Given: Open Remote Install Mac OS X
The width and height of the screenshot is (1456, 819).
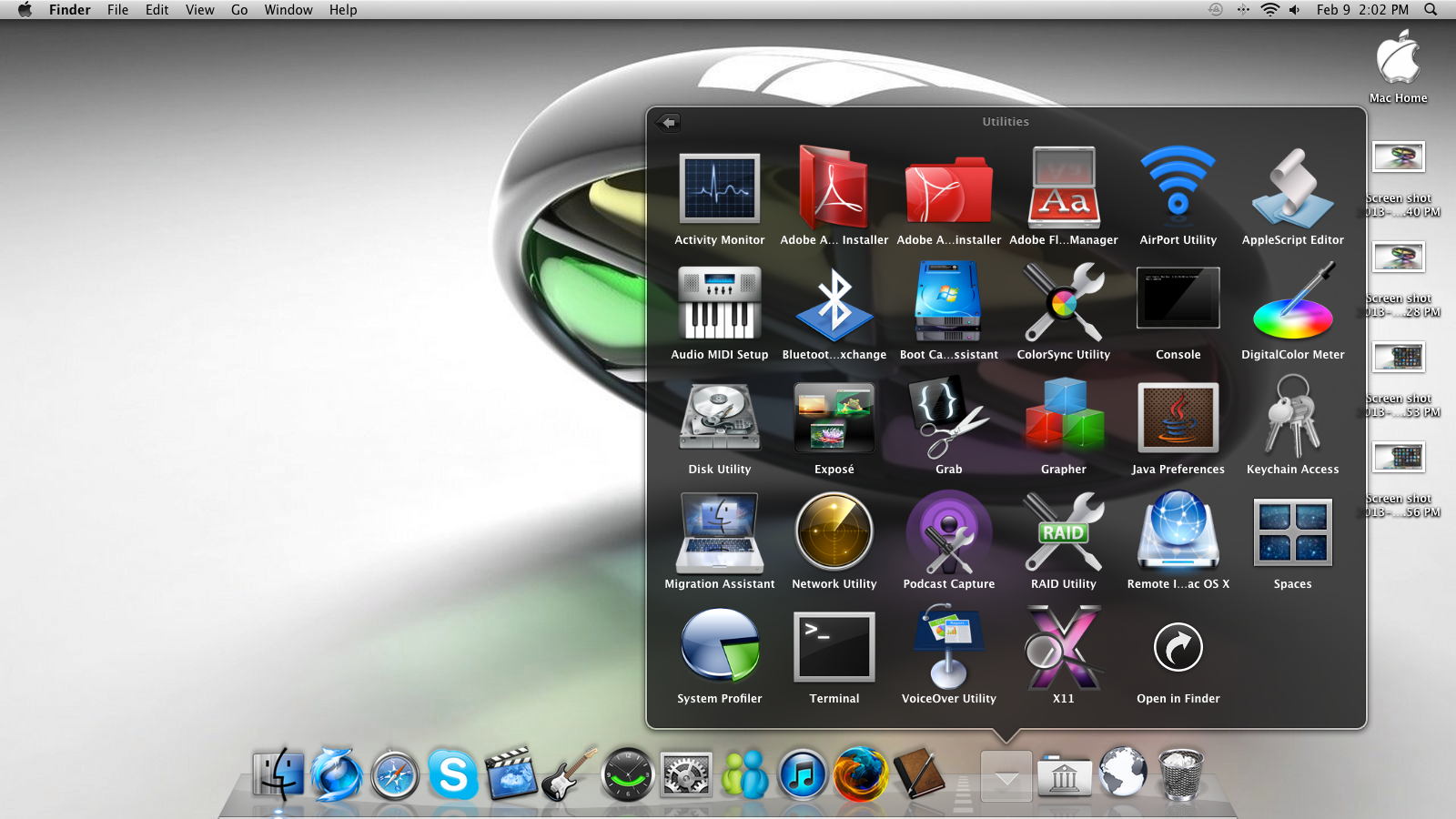Looking at the screenshot, I should click(1178, 531).
